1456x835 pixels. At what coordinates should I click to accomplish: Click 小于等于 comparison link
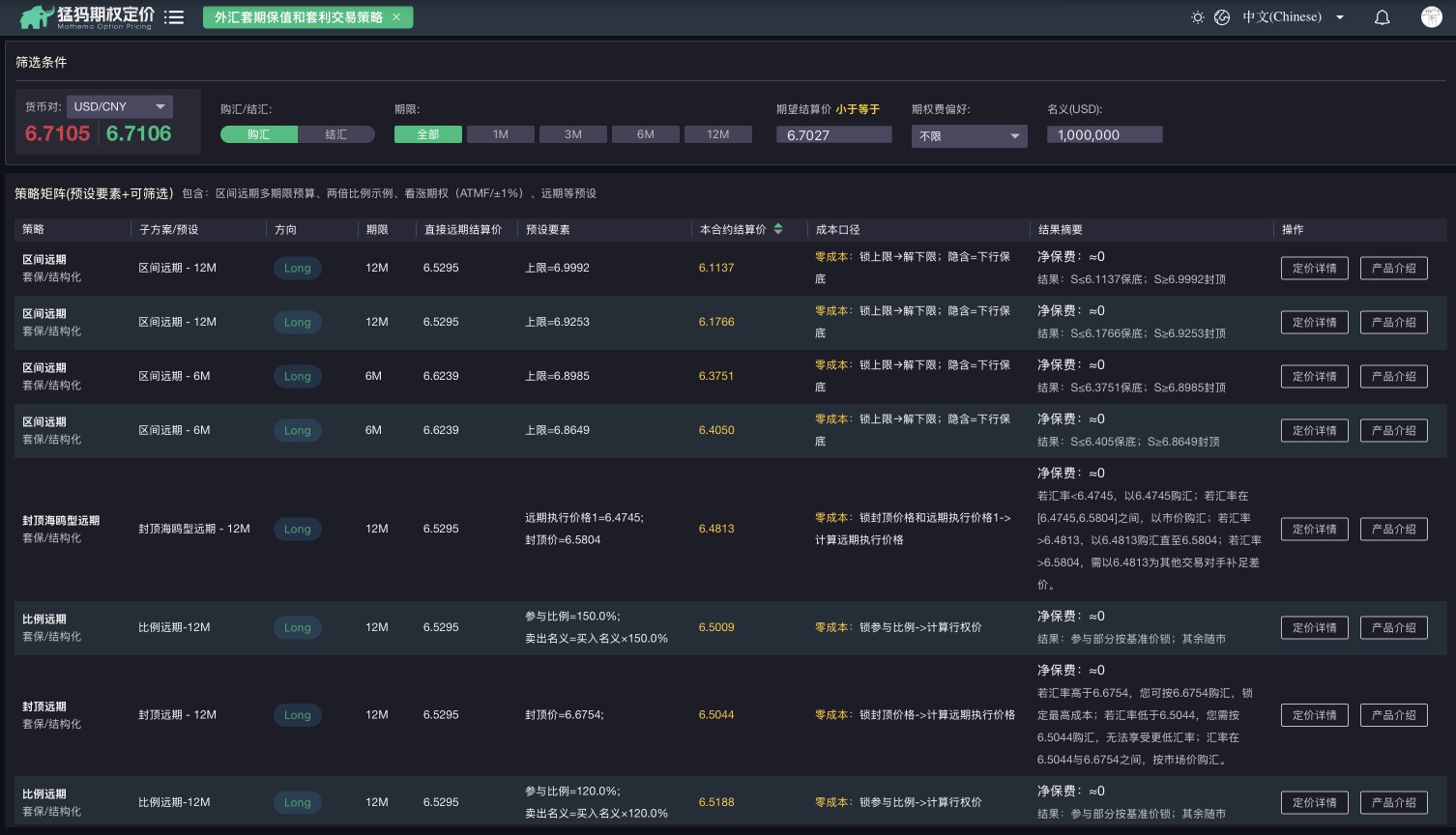858,109
